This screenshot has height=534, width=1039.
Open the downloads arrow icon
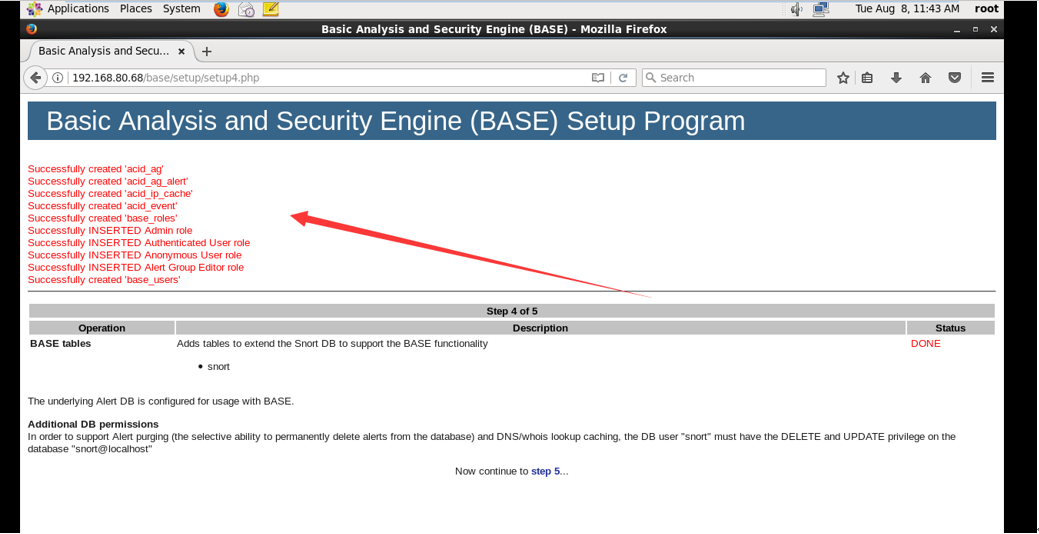897,78
